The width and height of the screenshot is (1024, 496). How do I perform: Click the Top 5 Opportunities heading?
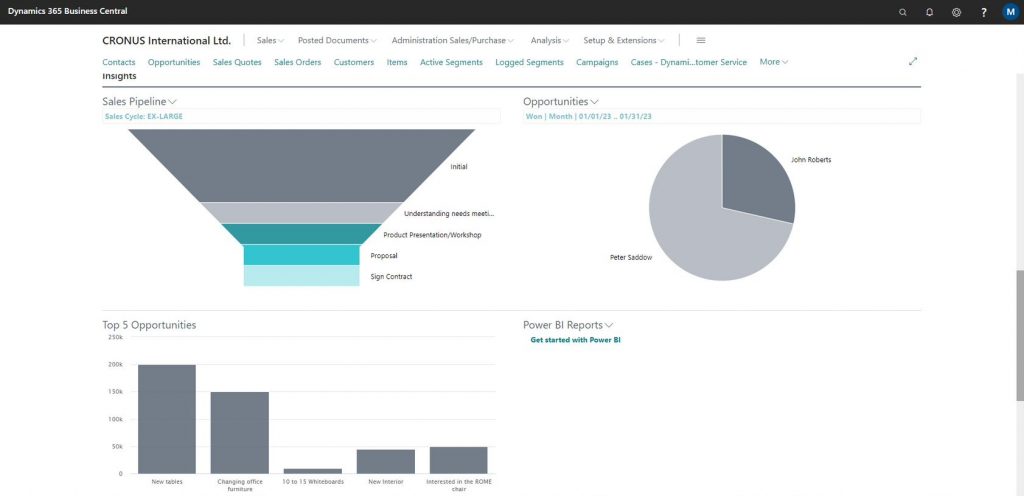pos(149,325)
